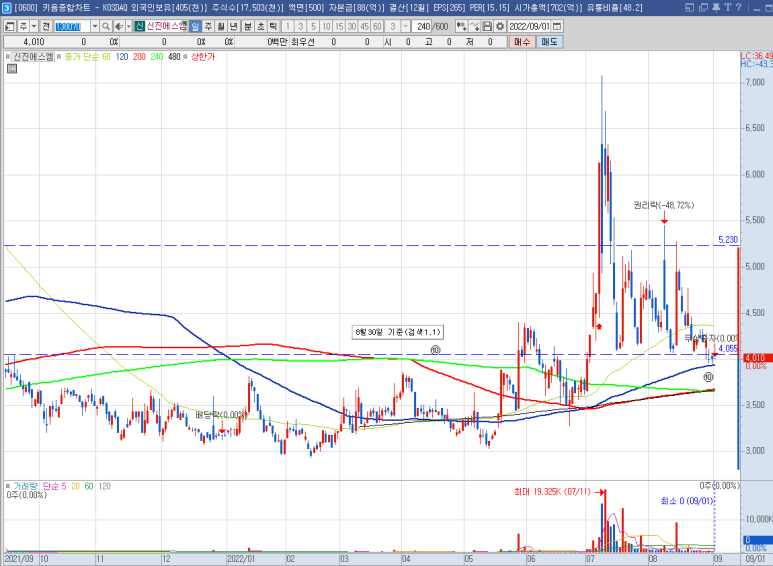Open the stock code search magnifier
The height and width of the screenshot is (566, 773).
(105, 27)
